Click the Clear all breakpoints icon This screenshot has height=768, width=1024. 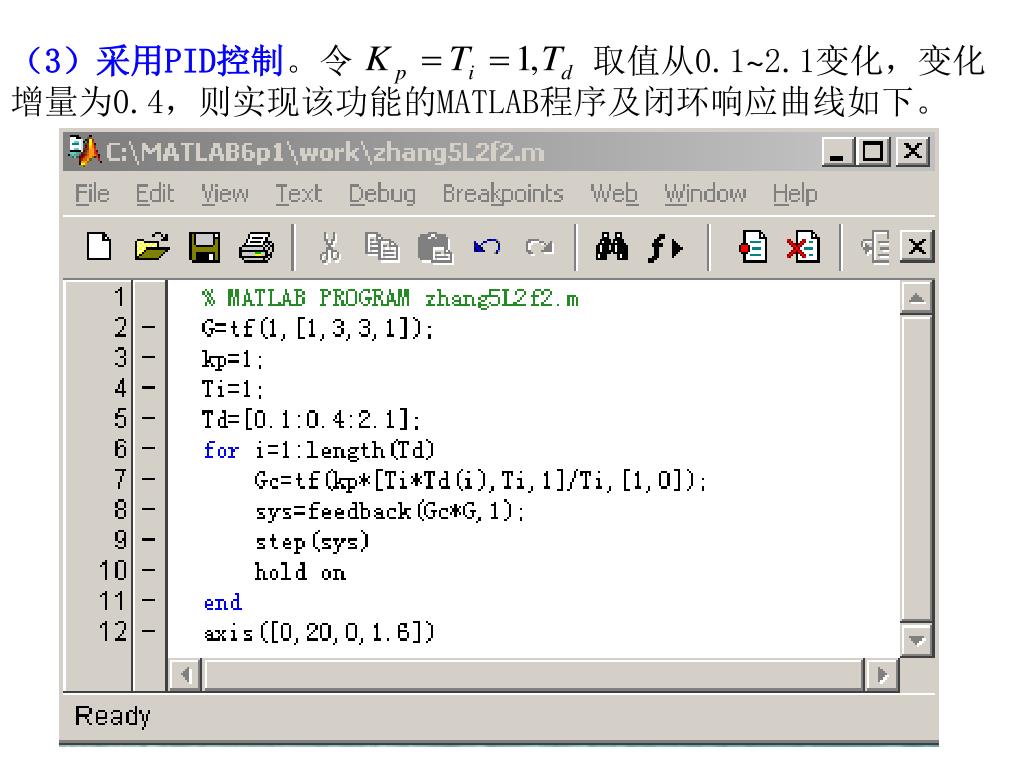click(x=803, y=247)
